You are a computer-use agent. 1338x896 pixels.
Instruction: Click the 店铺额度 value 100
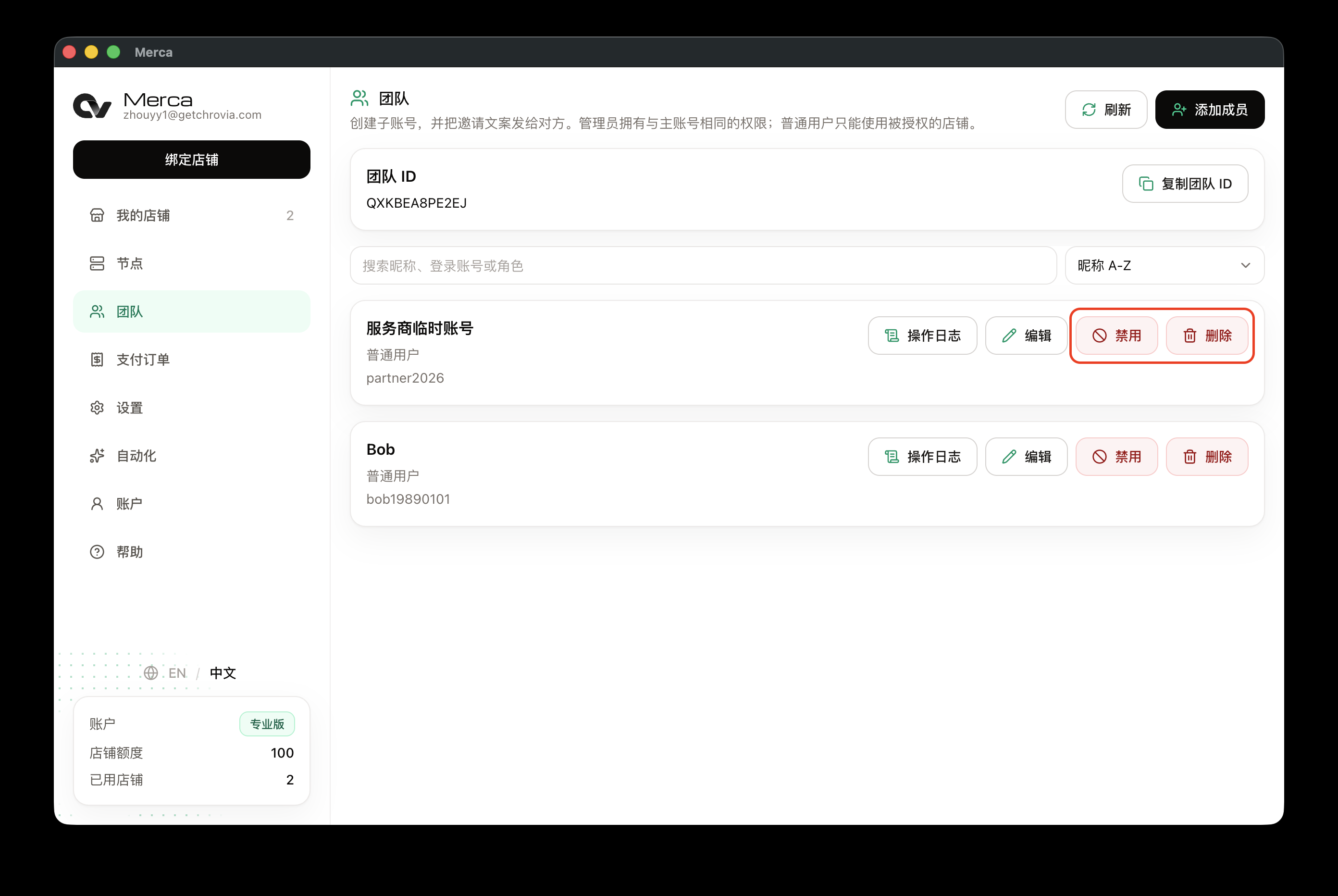coord(282,753)
